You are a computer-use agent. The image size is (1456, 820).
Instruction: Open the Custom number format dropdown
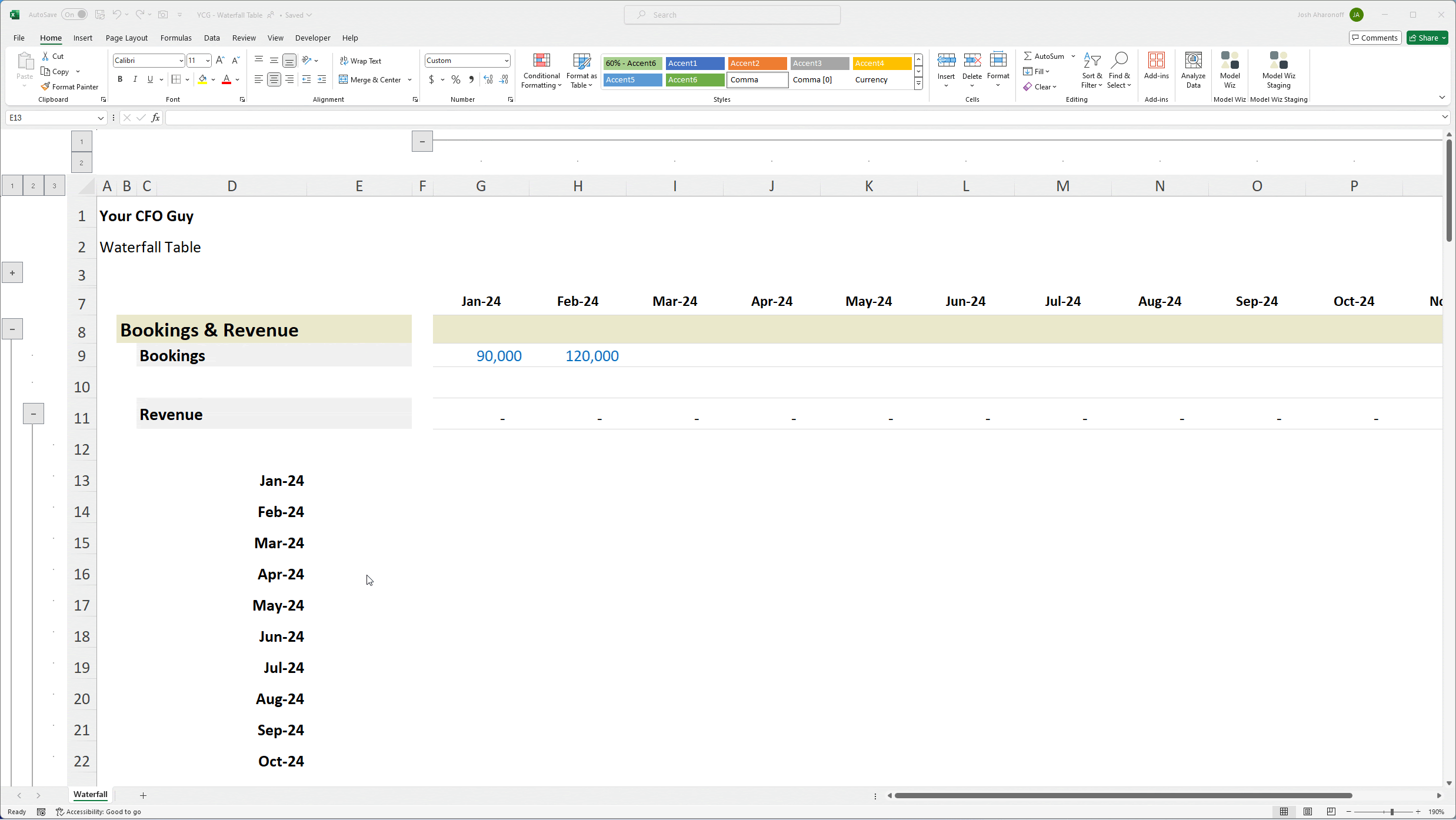506,60
